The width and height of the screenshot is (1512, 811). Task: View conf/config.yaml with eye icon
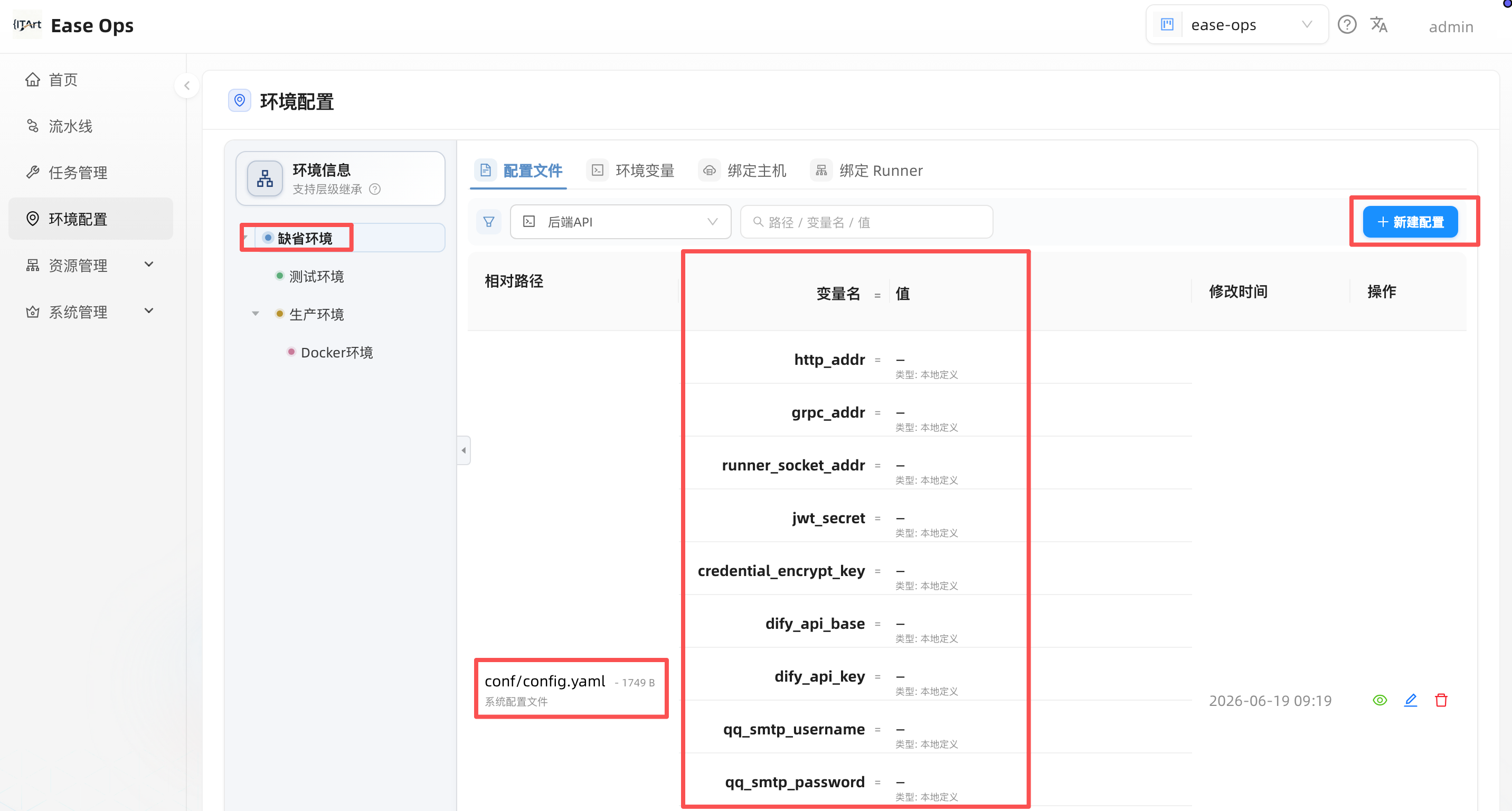(x=1380, y=700)
